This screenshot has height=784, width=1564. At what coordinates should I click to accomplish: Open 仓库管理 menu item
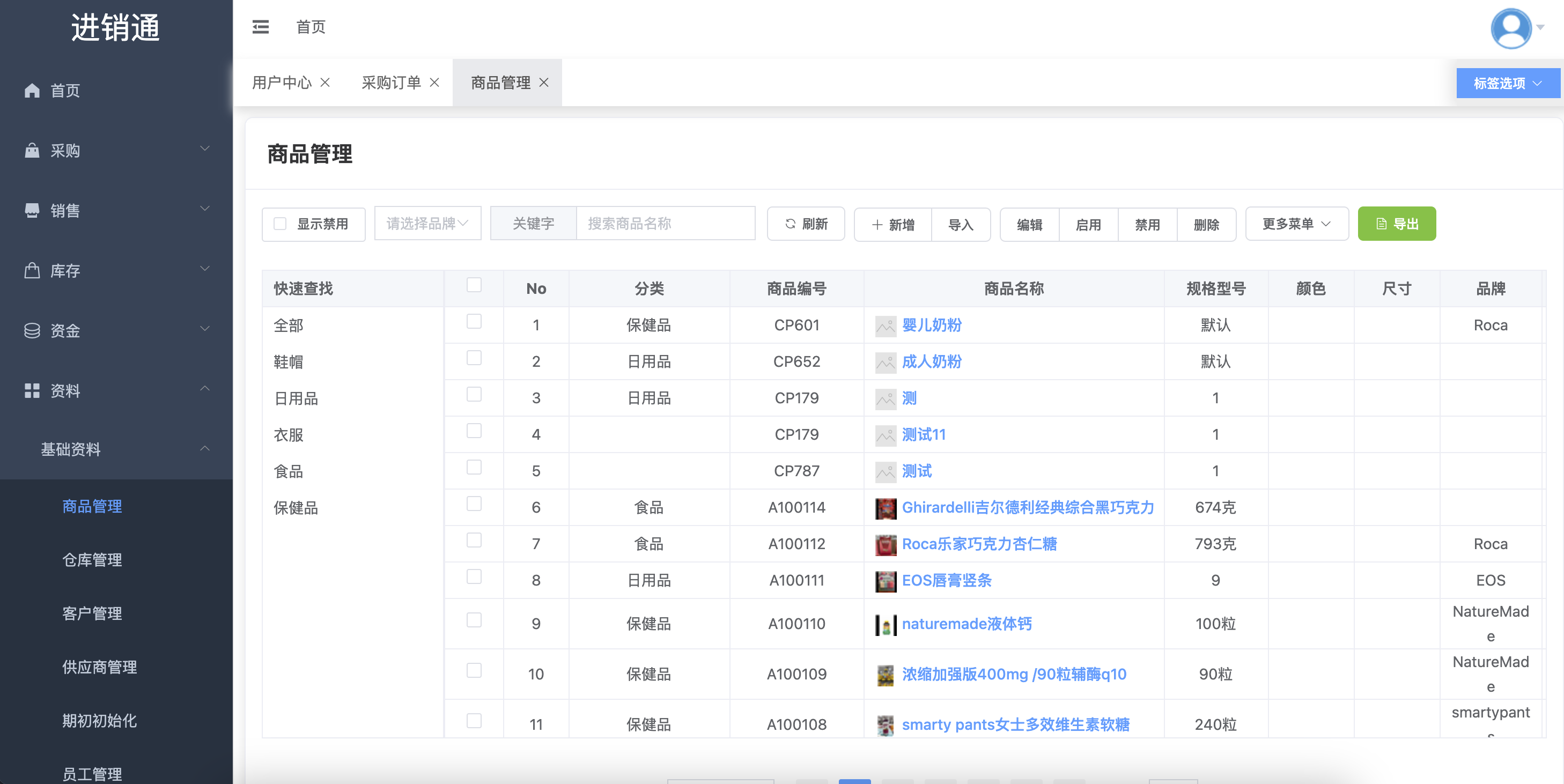92,559
